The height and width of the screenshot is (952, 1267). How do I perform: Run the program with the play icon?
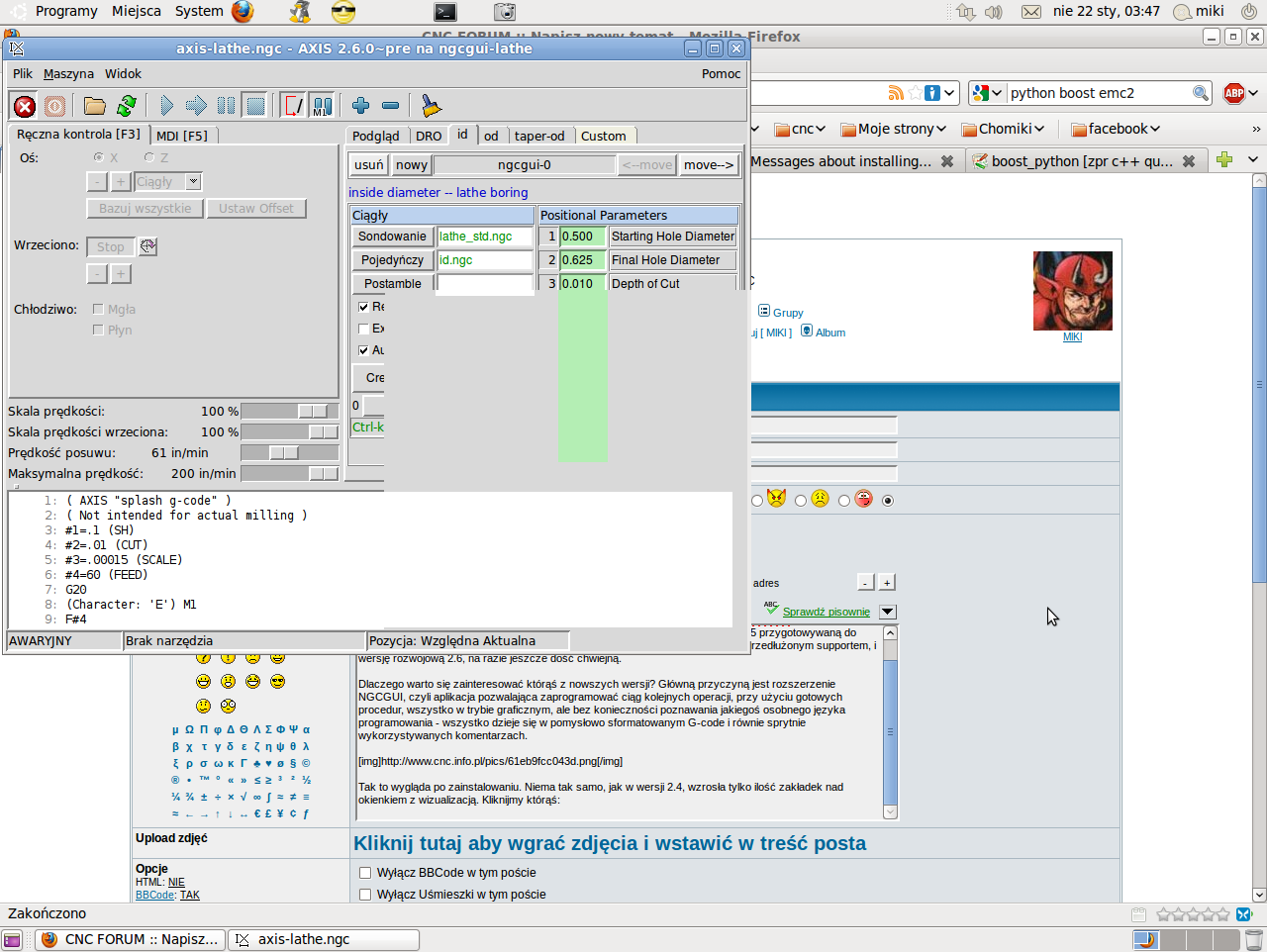pos(166,106)
